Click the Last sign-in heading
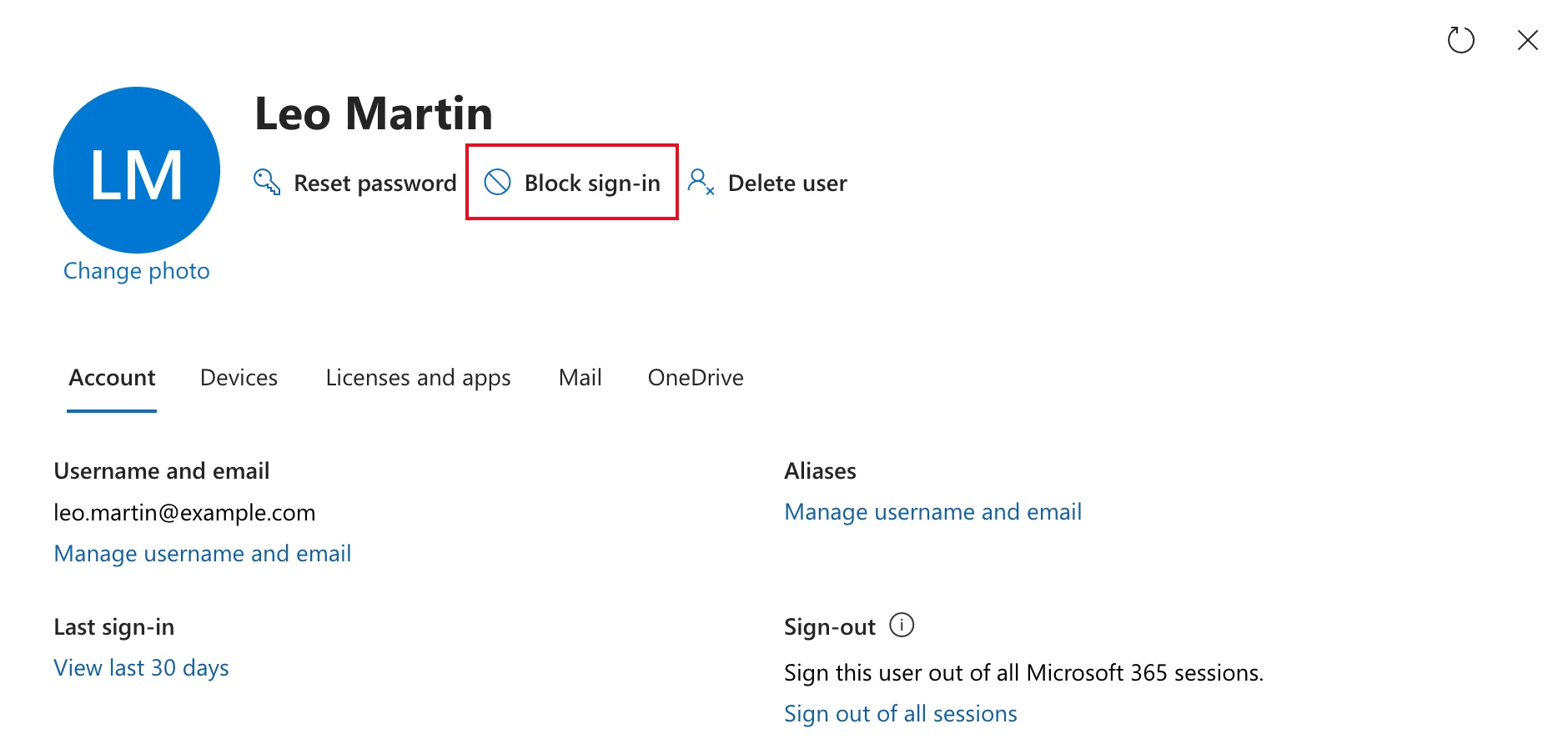The width and height of the screenshot is (1568, 754). (x=114, y=627)
